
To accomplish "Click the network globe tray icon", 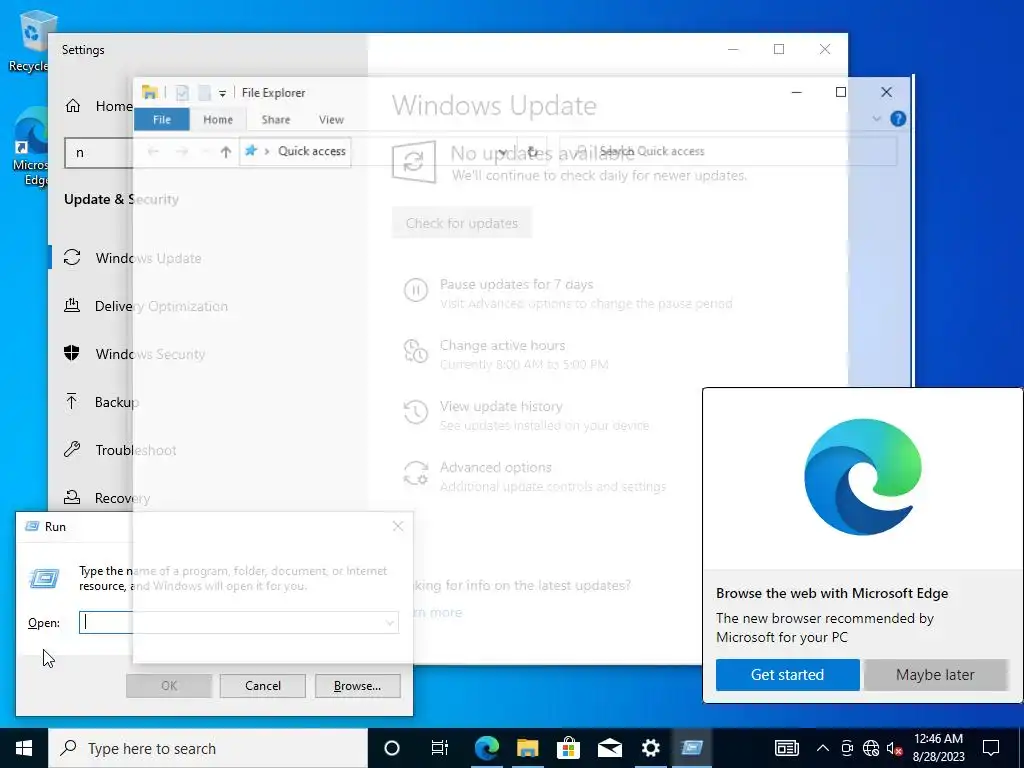I will 871,748.
